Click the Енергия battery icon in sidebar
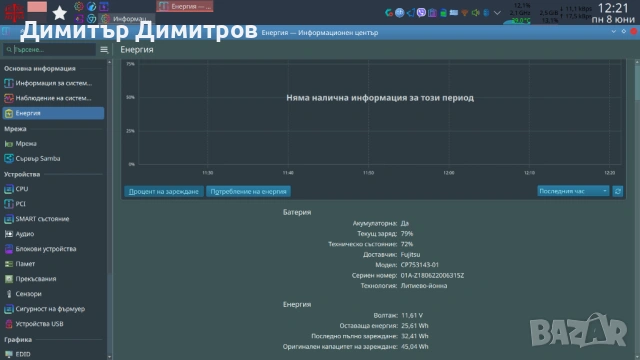 pyautogui.click(x=9, y=113)
